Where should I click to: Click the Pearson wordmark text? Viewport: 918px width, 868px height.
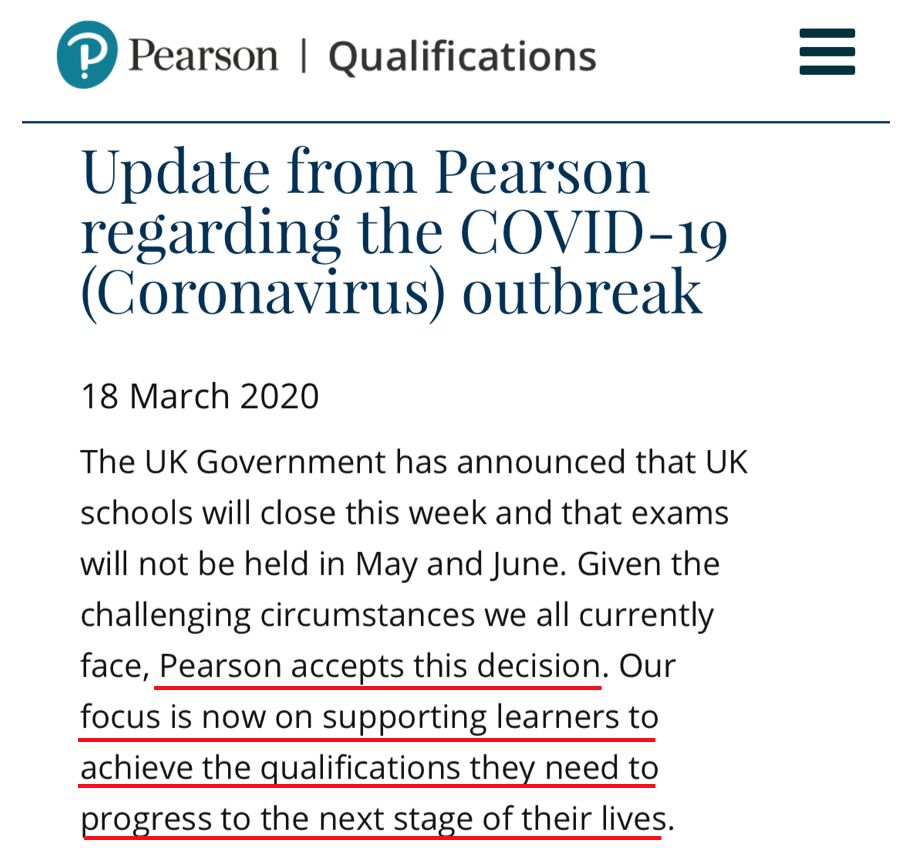pos(203,54)
